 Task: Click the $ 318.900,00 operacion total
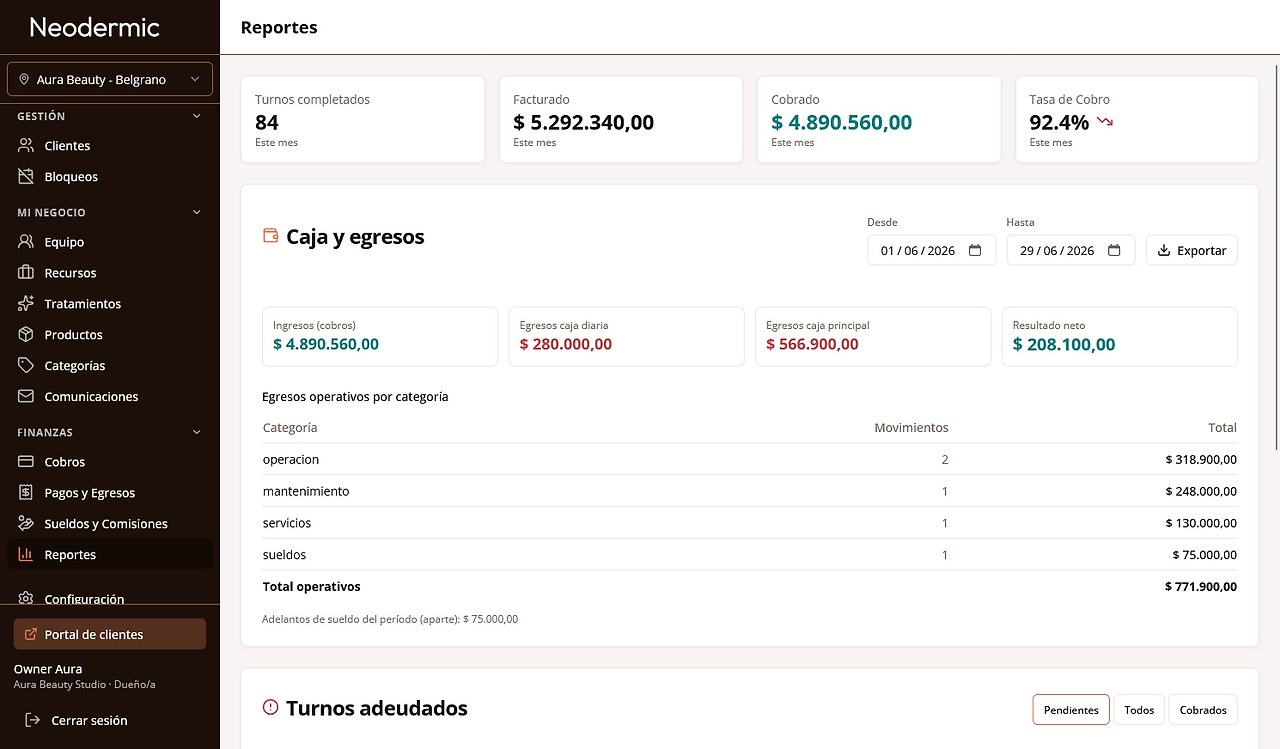click(1201, 460)
